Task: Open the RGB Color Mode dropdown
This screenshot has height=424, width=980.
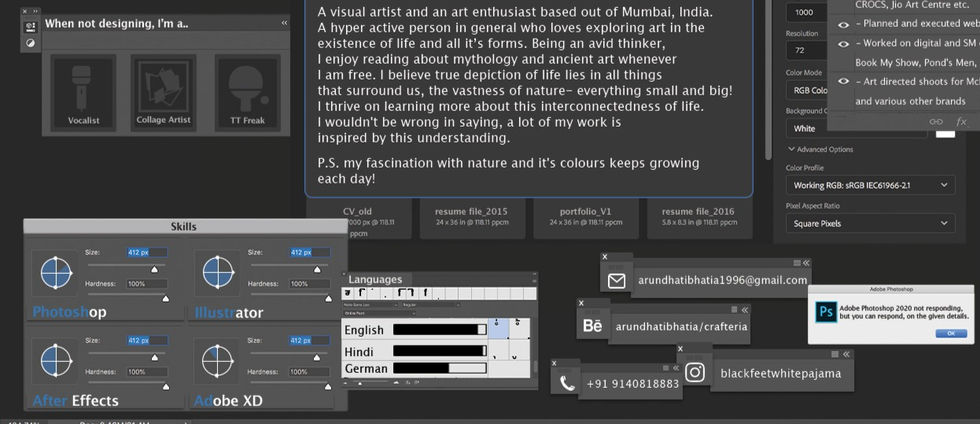Action: click(807, 90)
